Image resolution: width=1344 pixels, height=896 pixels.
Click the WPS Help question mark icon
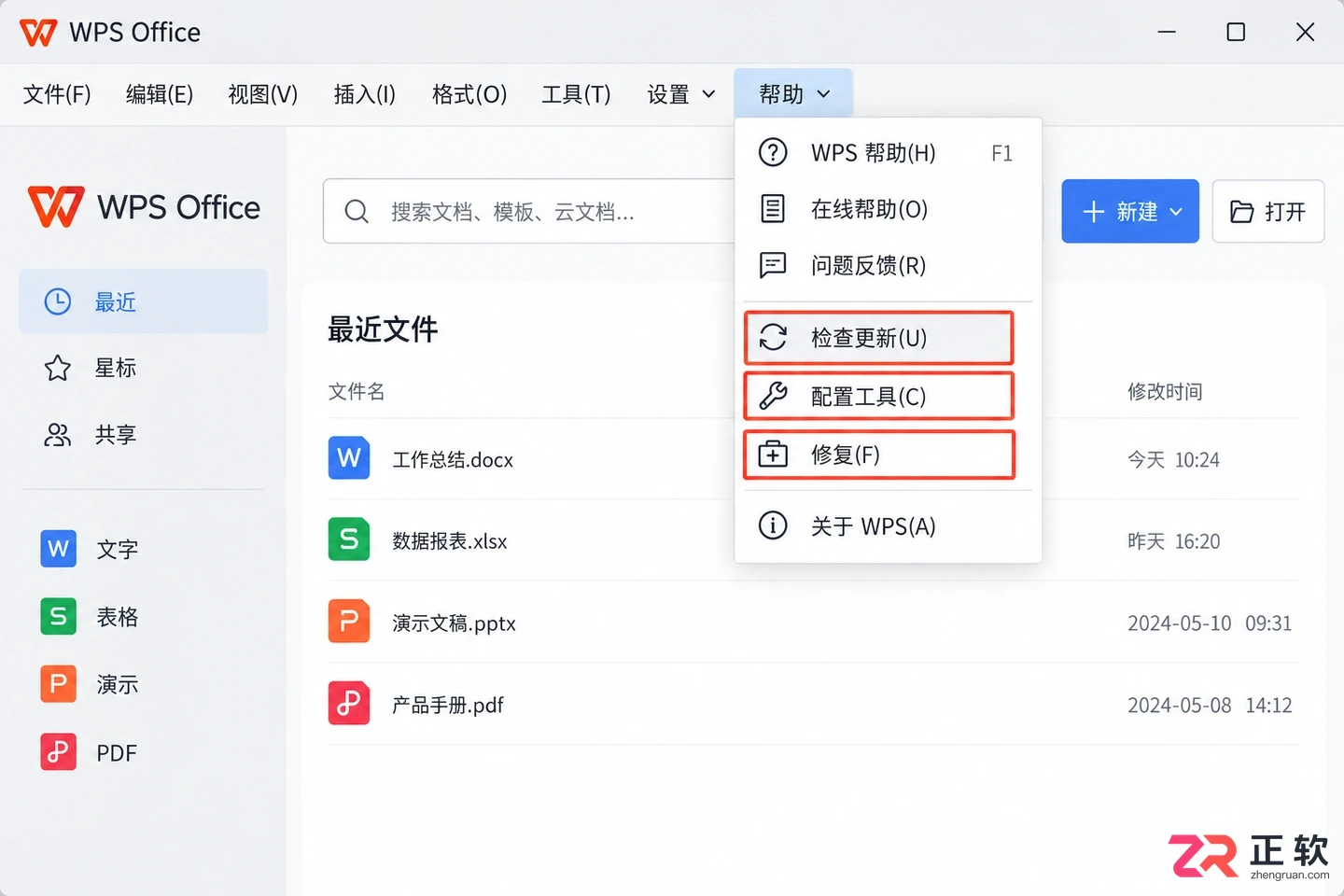click(773, 152)
